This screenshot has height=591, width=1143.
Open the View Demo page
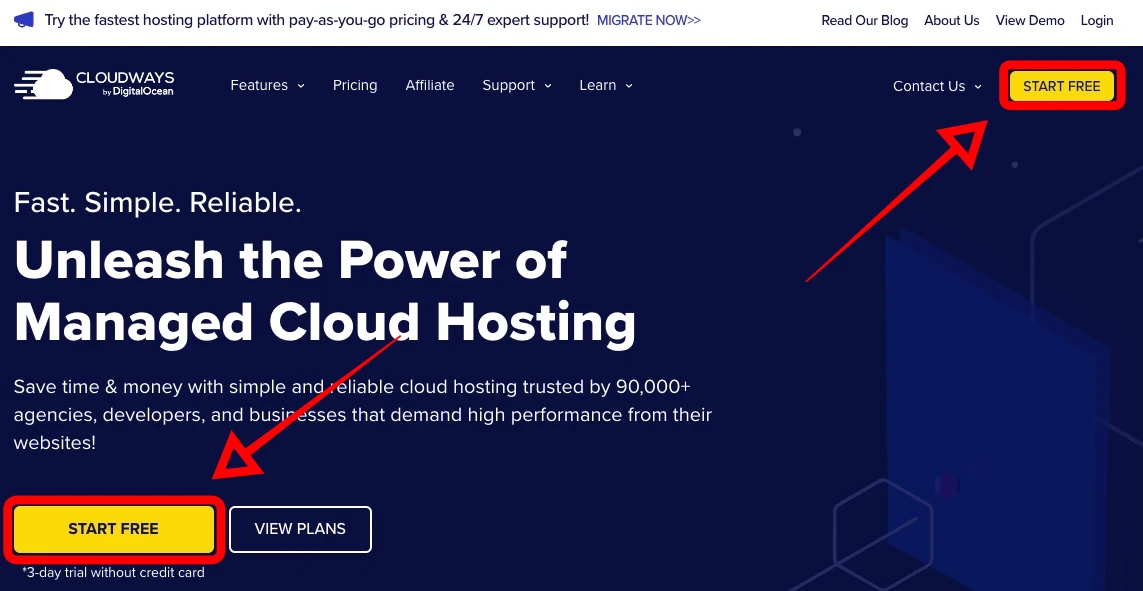click(1030, 20)
